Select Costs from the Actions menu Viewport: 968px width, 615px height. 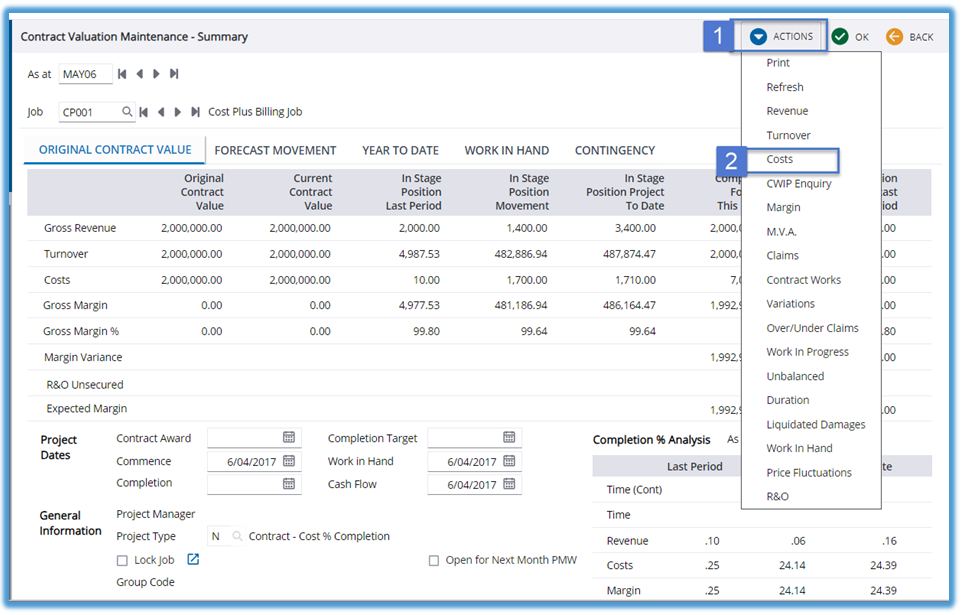[780, 159]
